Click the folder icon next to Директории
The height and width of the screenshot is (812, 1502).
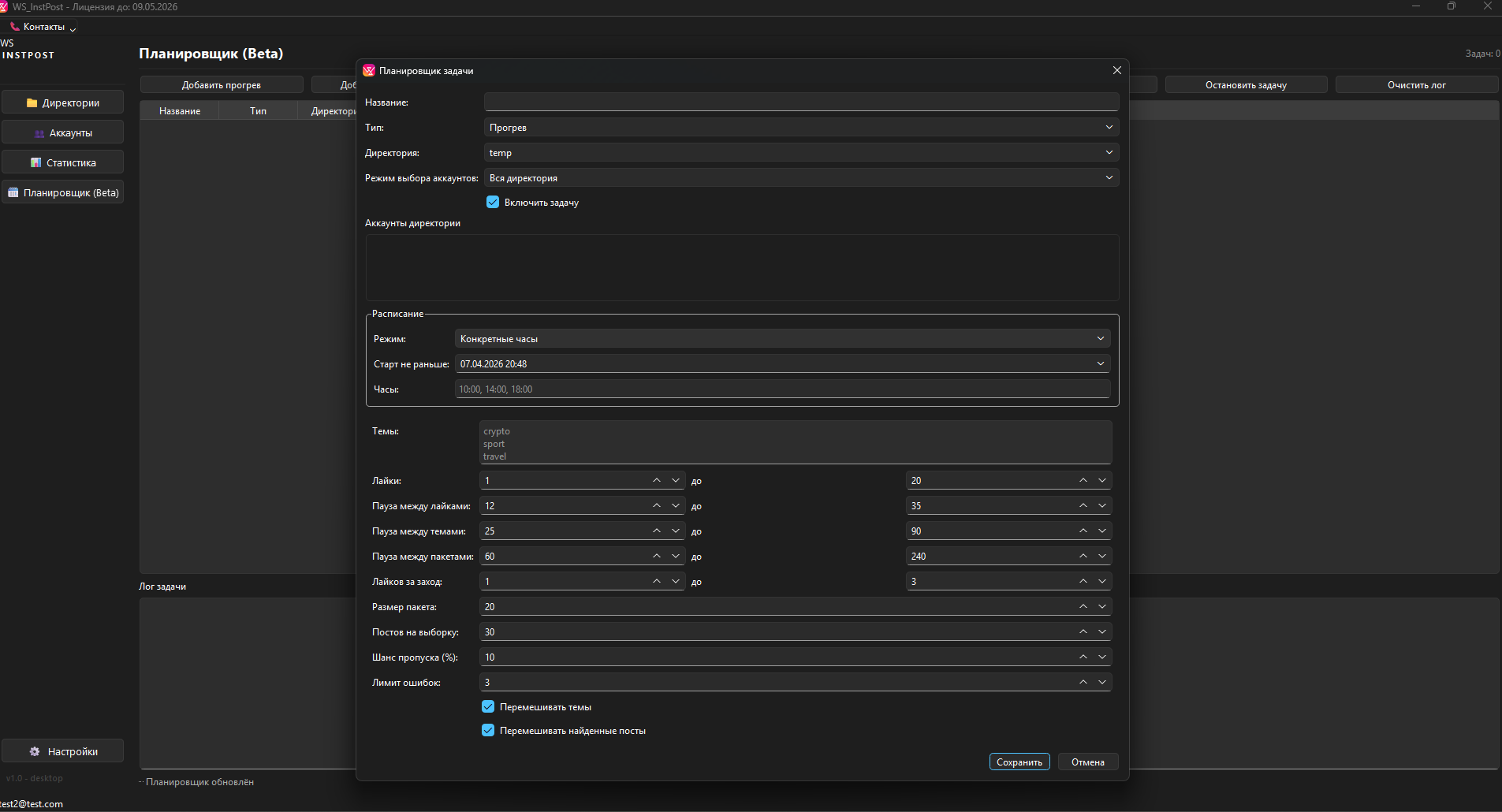point(32,103)
